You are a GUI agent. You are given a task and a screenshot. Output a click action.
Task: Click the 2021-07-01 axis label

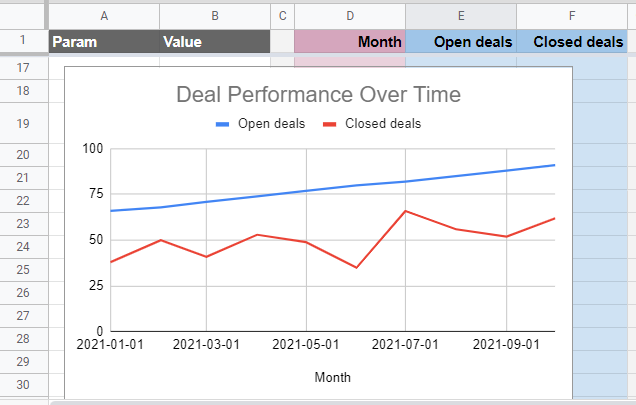pyautogui.click(x=405, y=345)
